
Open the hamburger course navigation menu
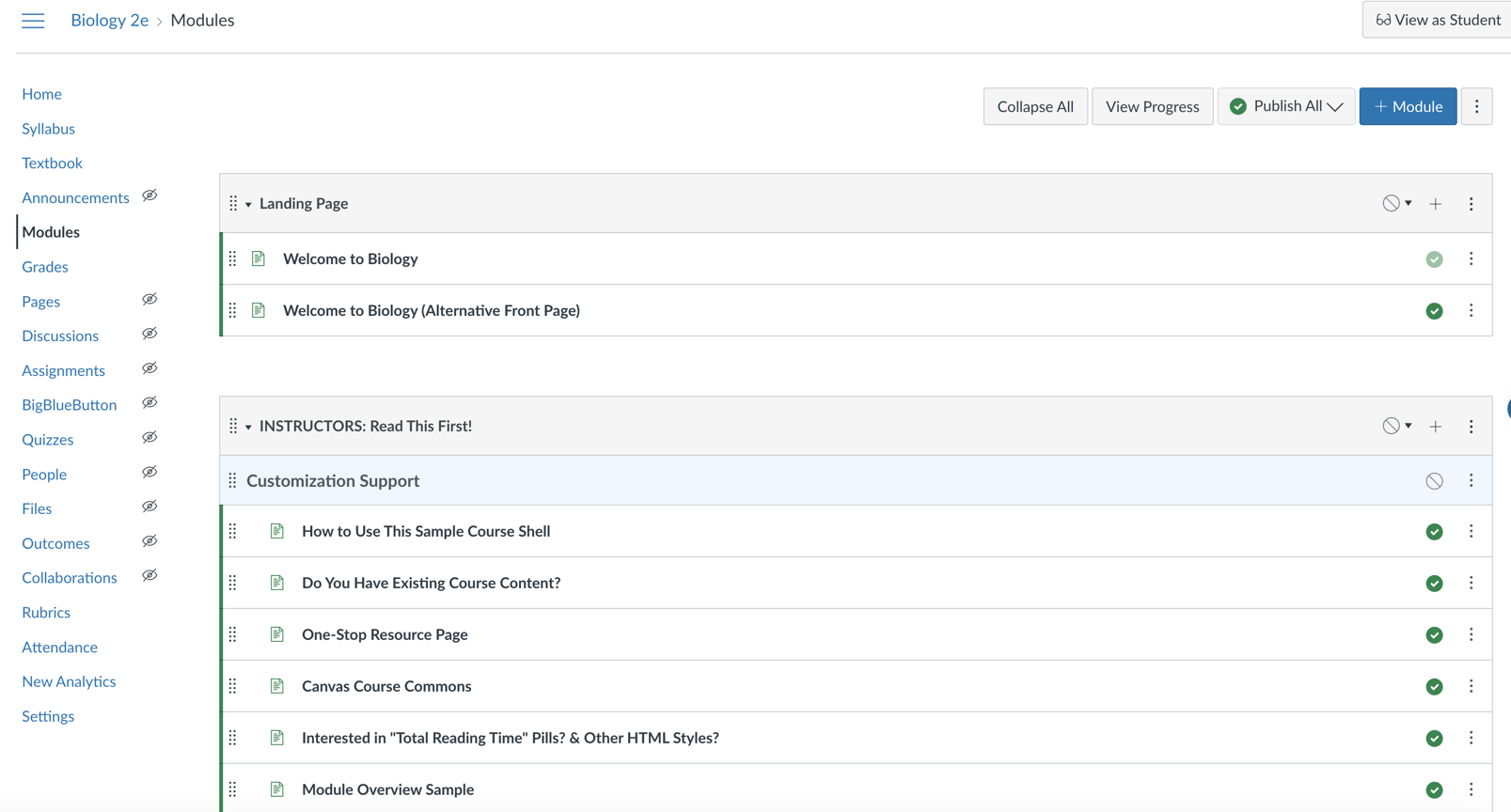click(33, 21)
